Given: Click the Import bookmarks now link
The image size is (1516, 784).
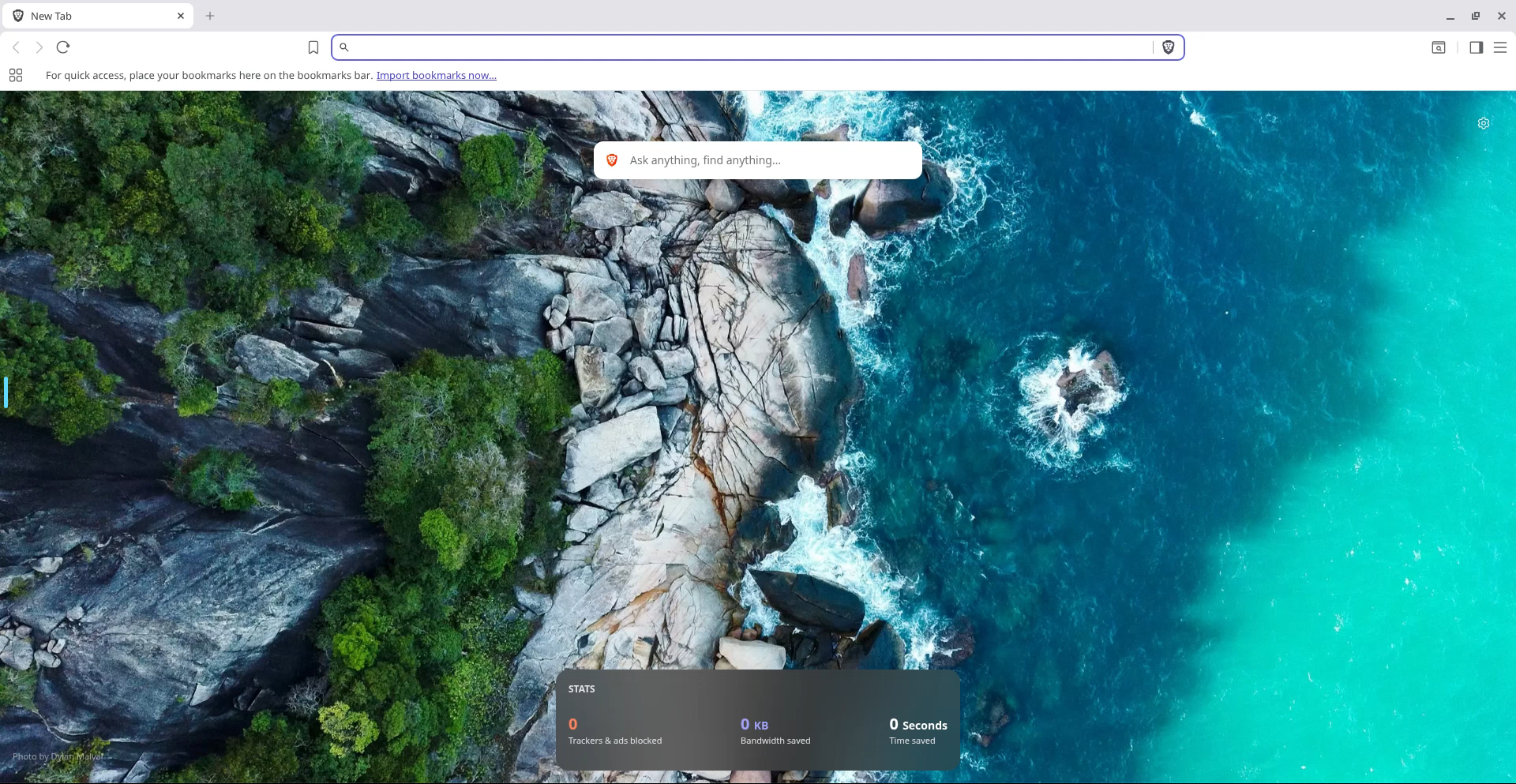Looking at the screenshot, I should tap(436, 75).
